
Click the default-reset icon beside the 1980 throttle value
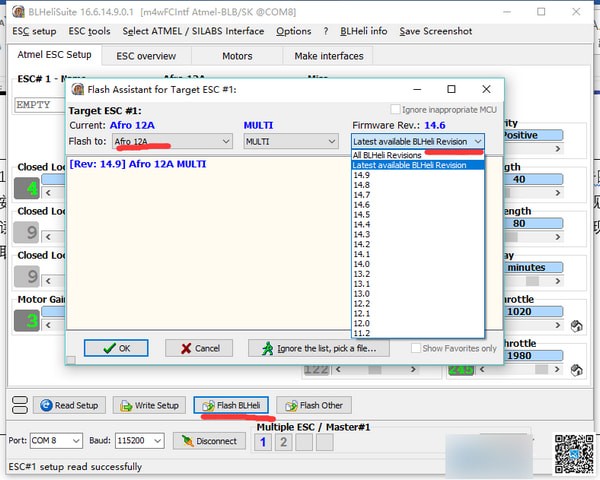coord(576,370)
